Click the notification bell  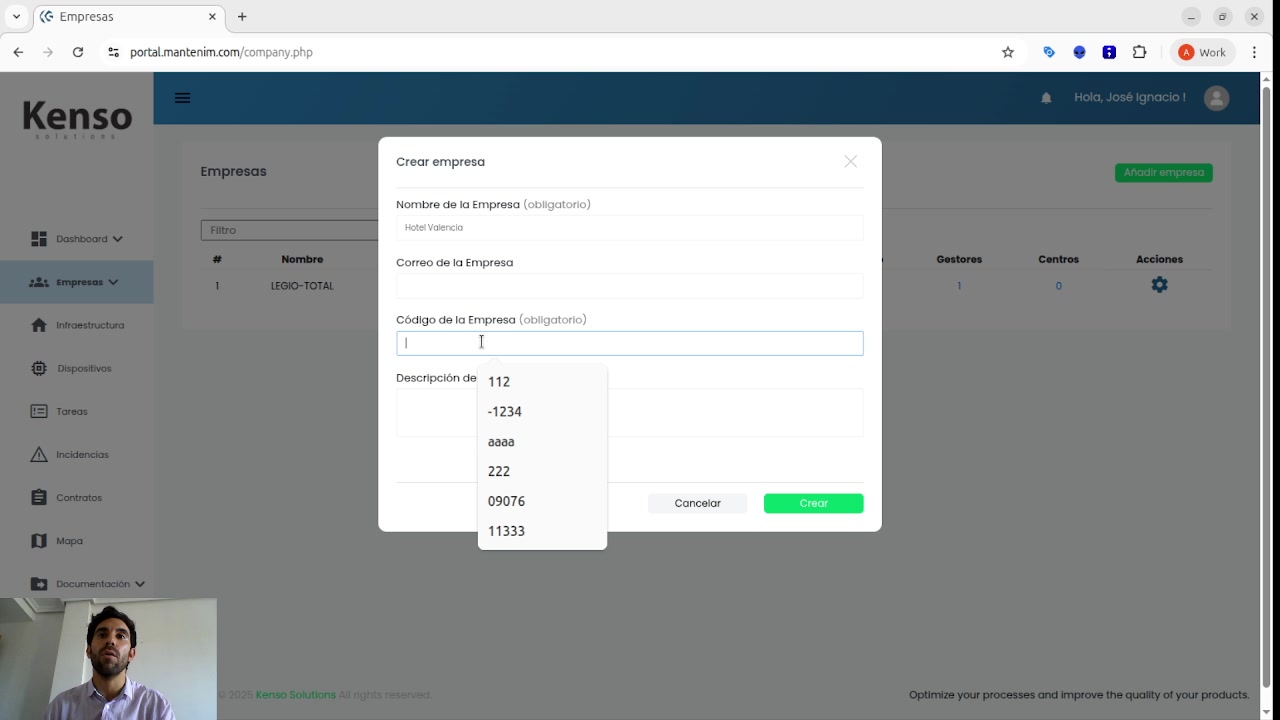tap(1045, 97)
